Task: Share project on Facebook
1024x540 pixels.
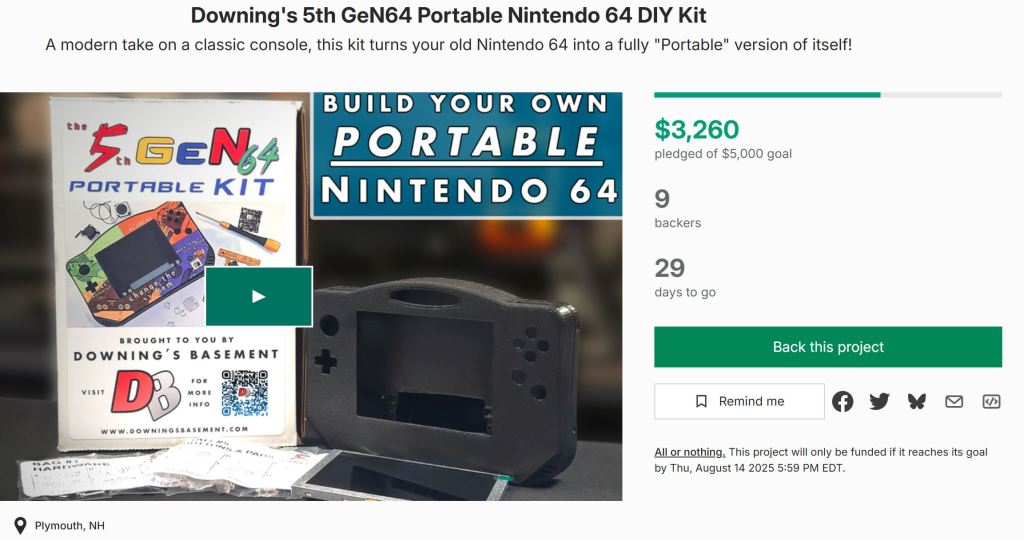Action: (843, 401)
